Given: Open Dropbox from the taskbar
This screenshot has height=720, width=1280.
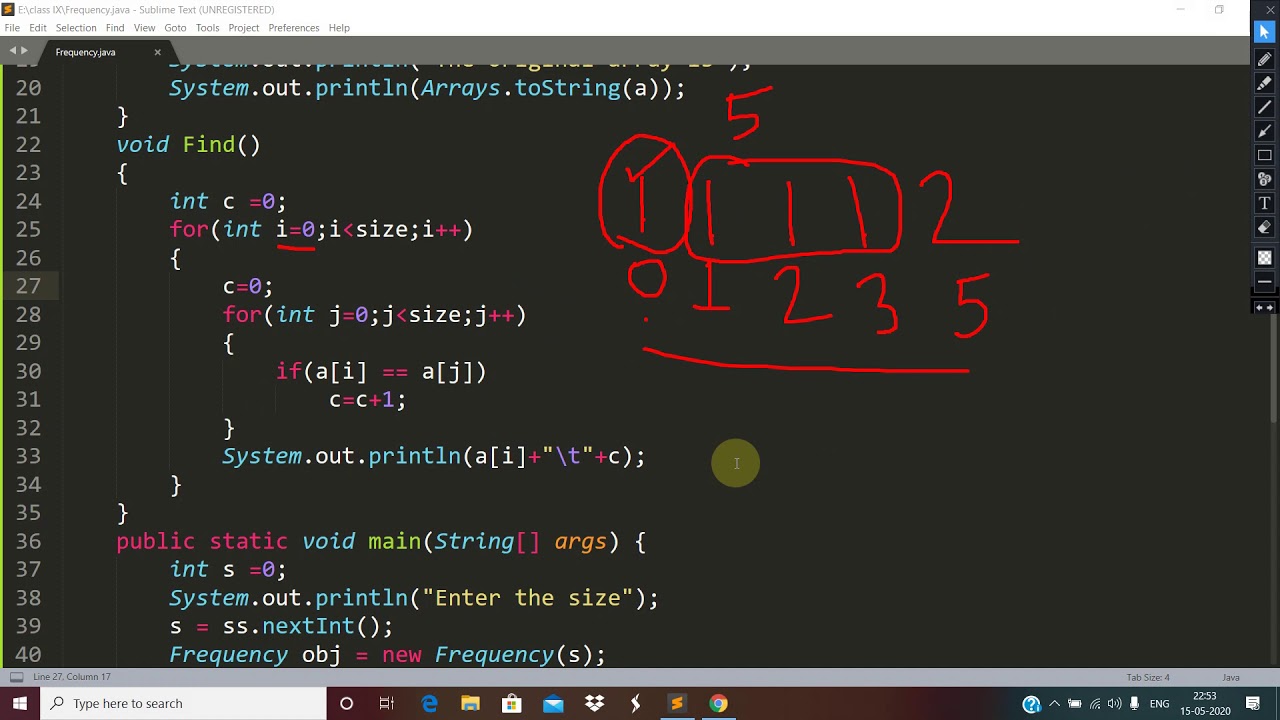Looking at the screenshot, I should tap(594, 703).
